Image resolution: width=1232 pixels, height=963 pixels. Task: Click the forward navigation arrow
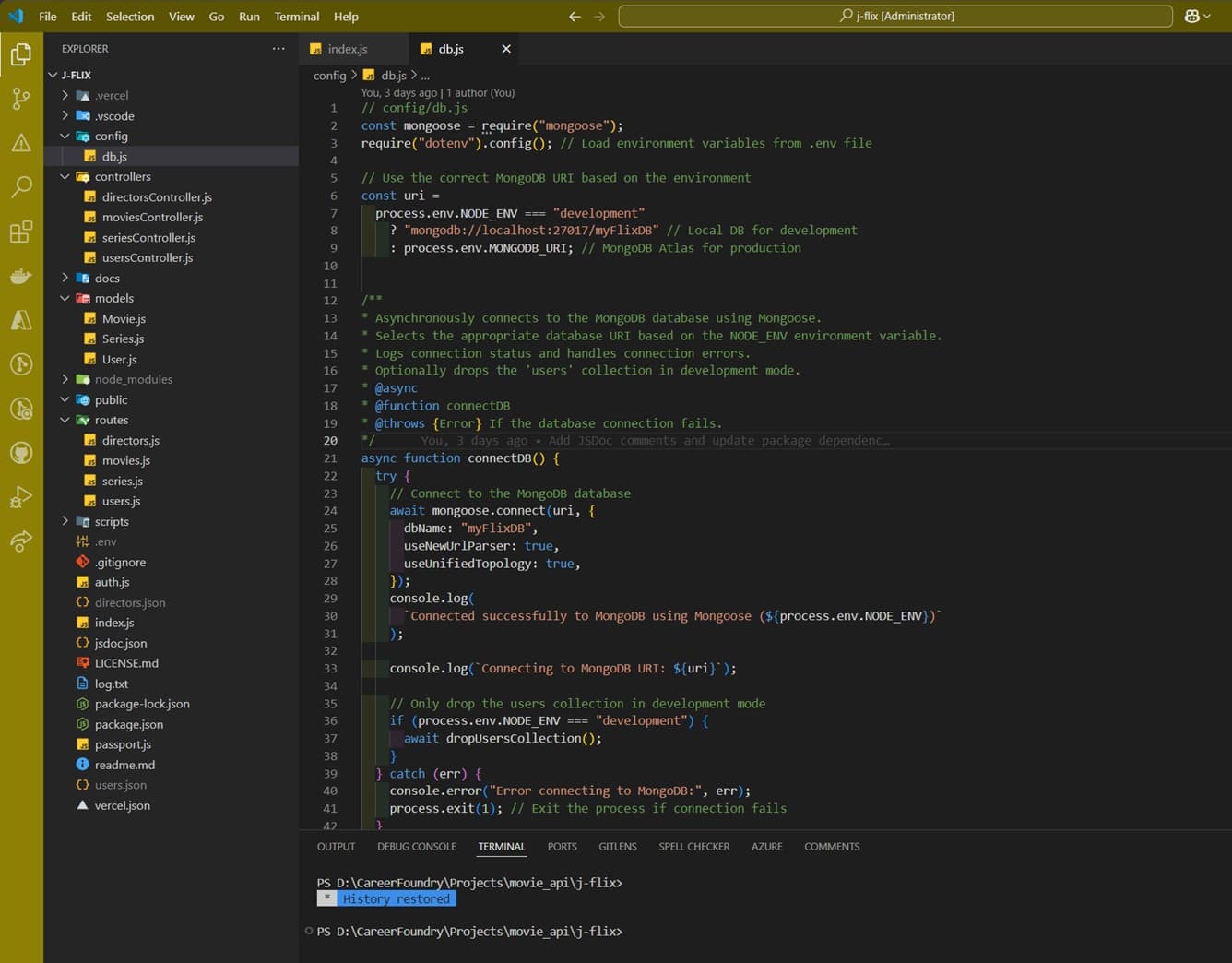pyautogui.click(x=598, y=16)
